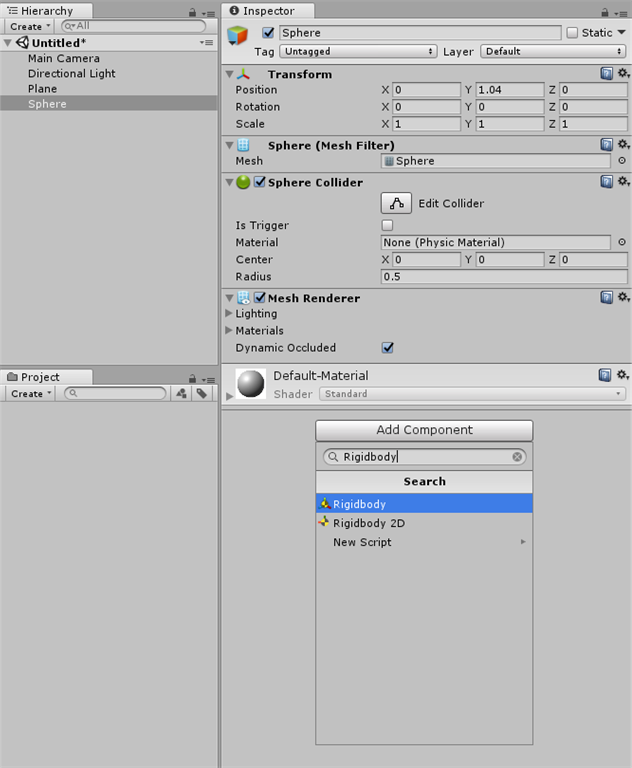
Task: Toggle Sphere Collider enabled checkbox
Action: tap(260, 182)
